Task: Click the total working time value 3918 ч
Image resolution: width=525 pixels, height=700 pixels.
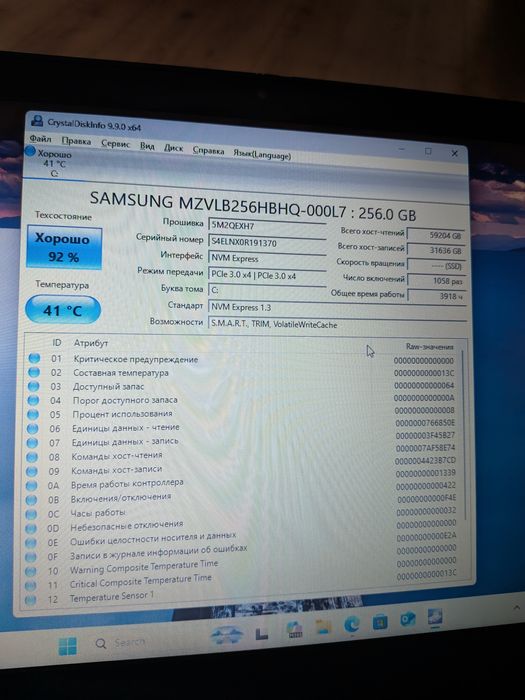Action: coord(436,296)
